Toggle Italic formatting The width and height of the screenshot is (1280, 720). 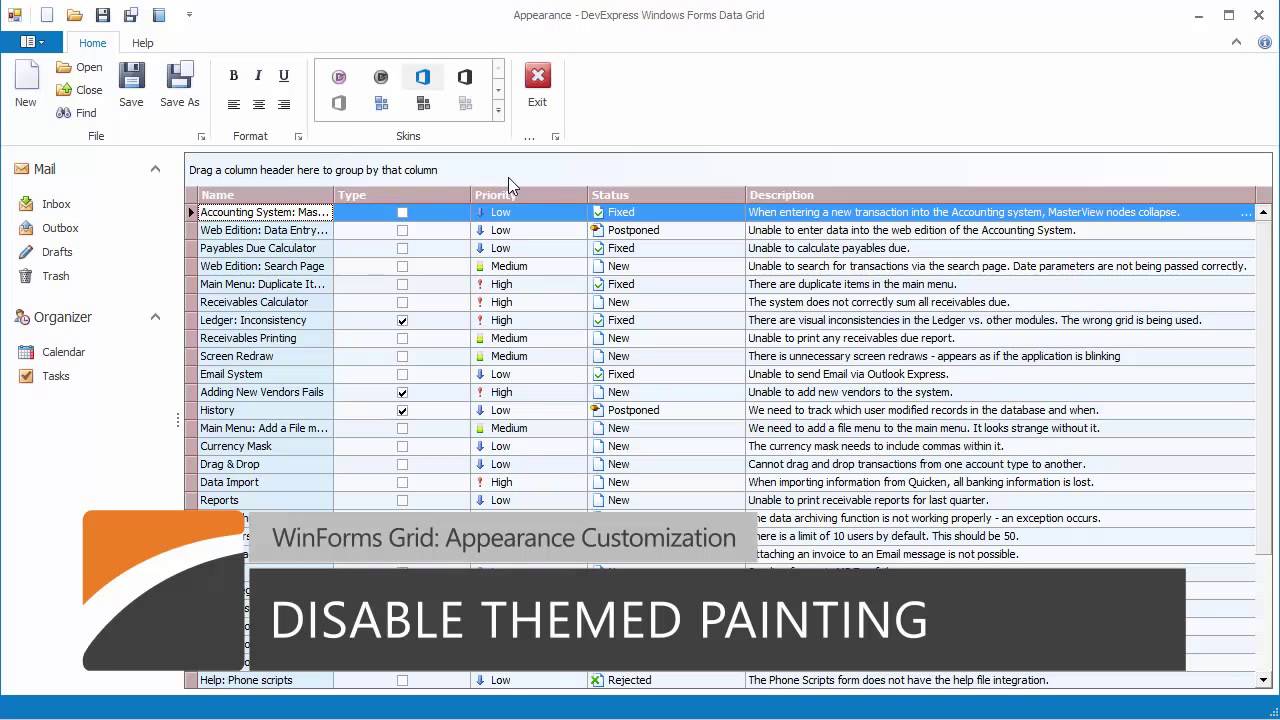[x=258, y=75]
